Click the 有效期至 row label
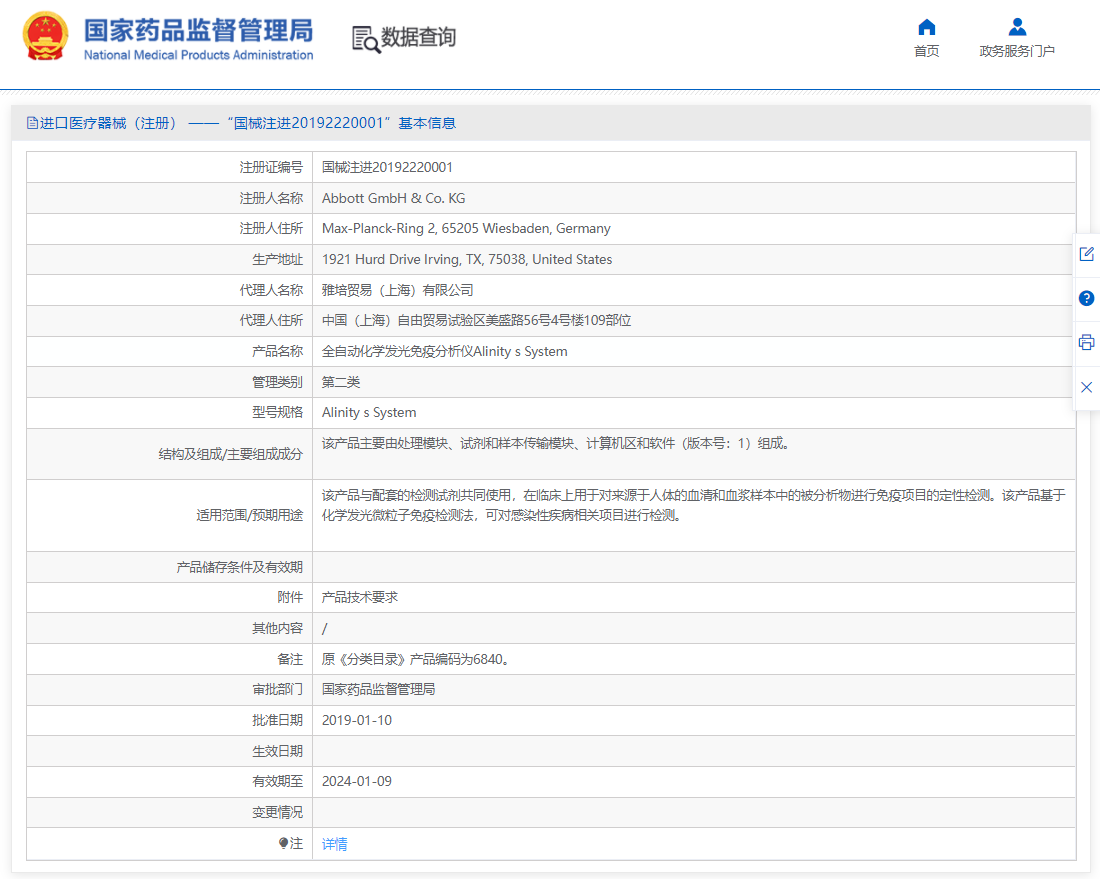The image size is (1100, 879). 278,781
